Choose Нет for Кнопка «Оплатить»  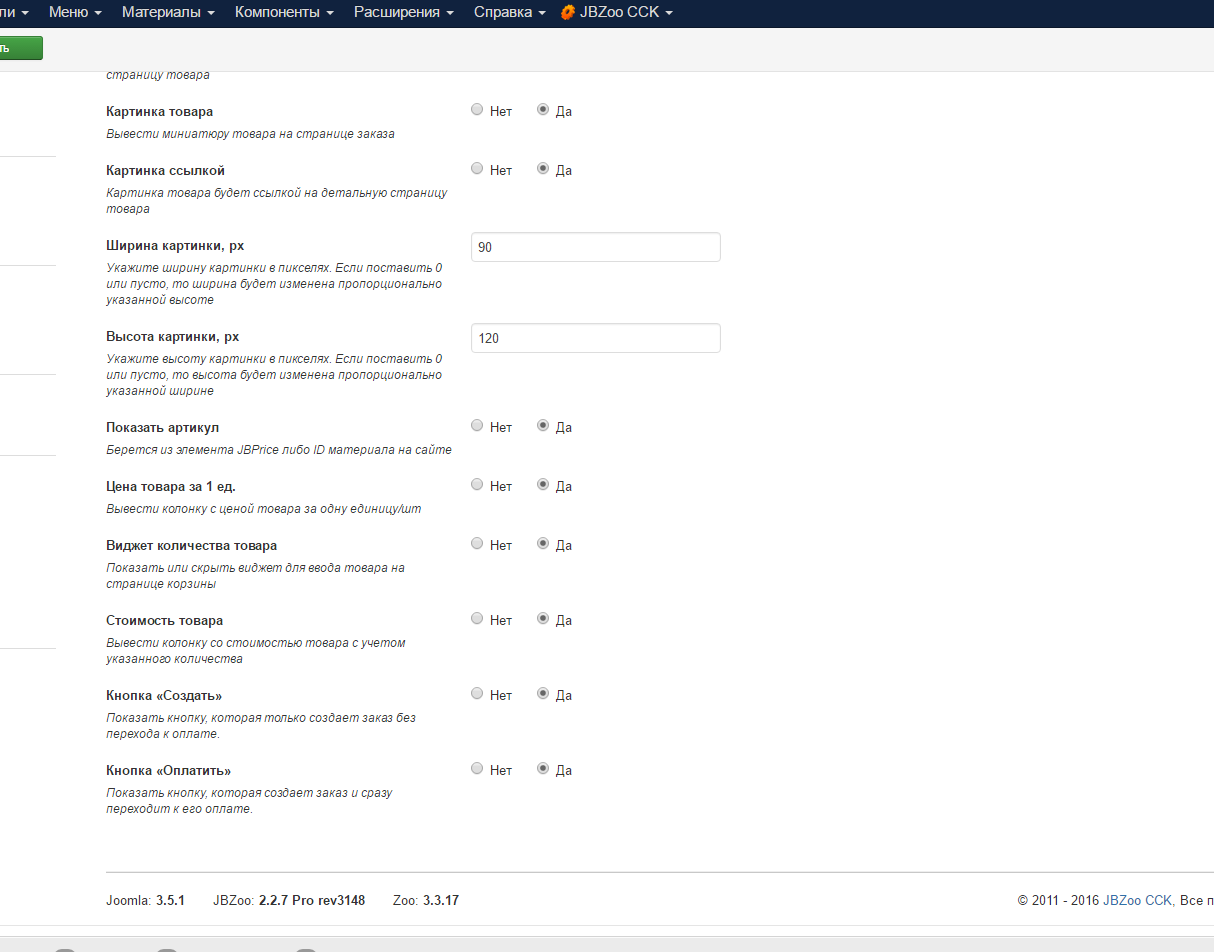pyautogui.click(x=477, y=769)
